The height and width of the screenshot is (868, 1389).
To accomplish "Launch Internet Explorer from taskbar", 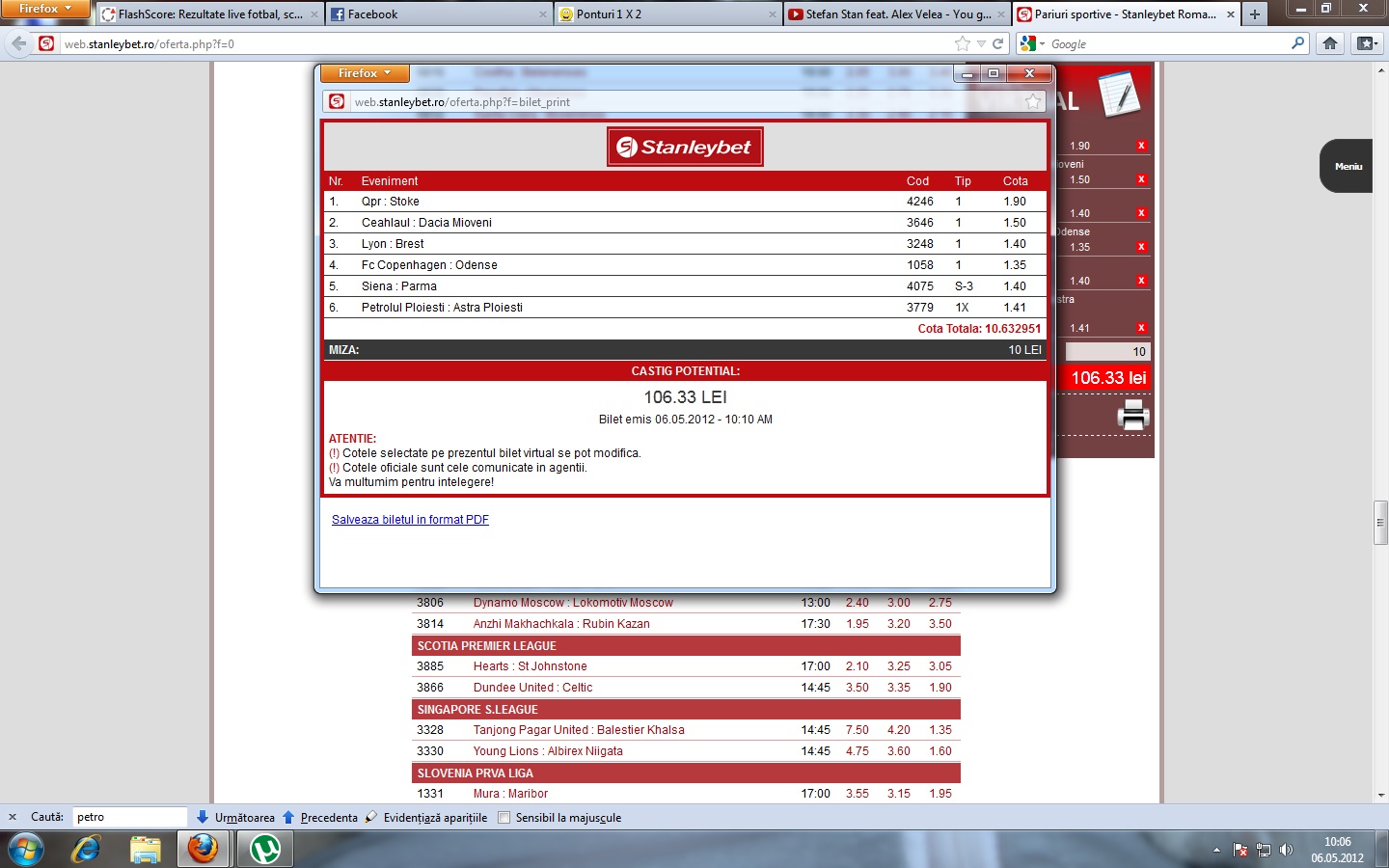I will pos(86,850).
